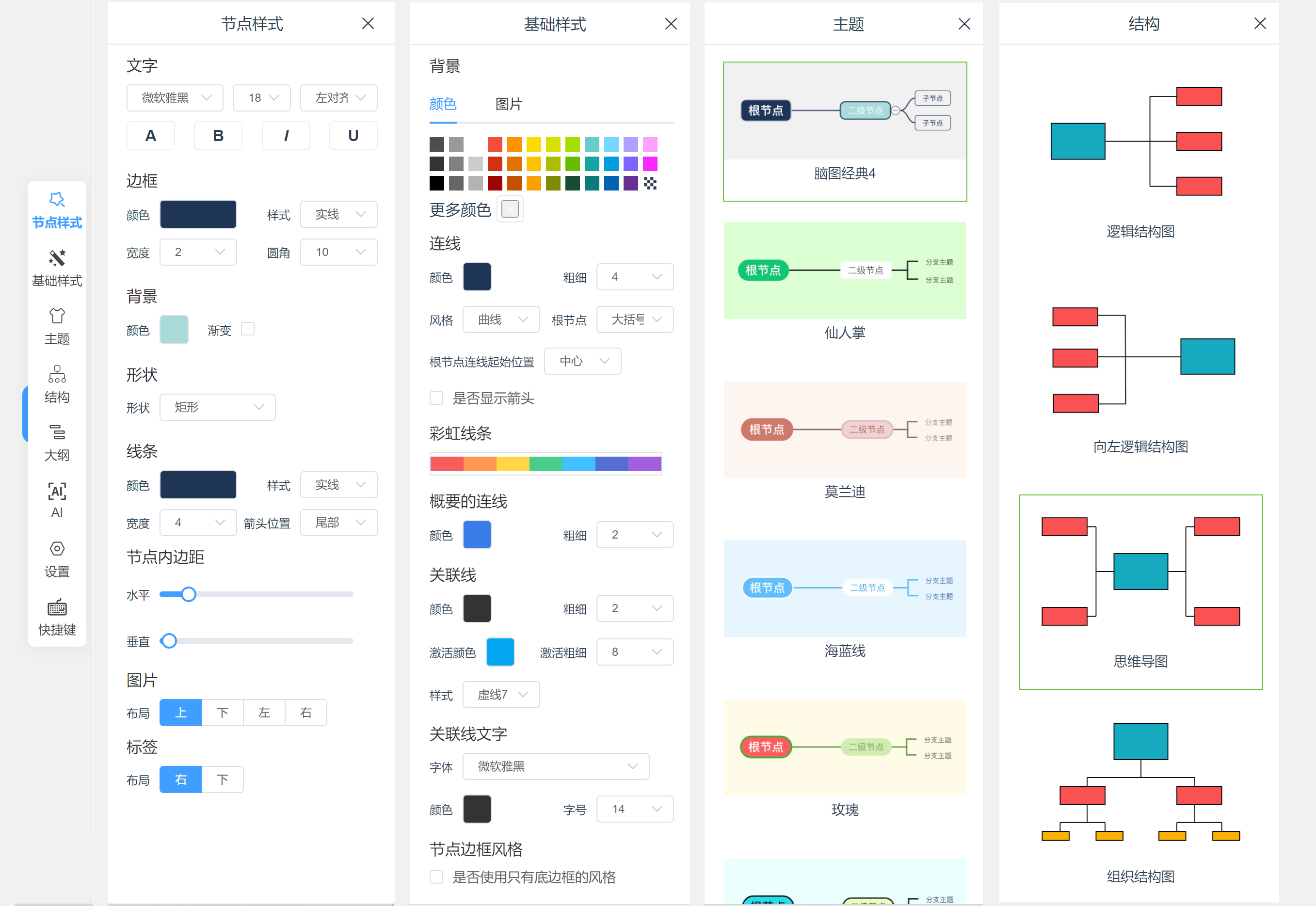Select the 结构 structure sidebar icon
Screen dimensions: 1316x906
pyautogui.click(x=57, y=384)
